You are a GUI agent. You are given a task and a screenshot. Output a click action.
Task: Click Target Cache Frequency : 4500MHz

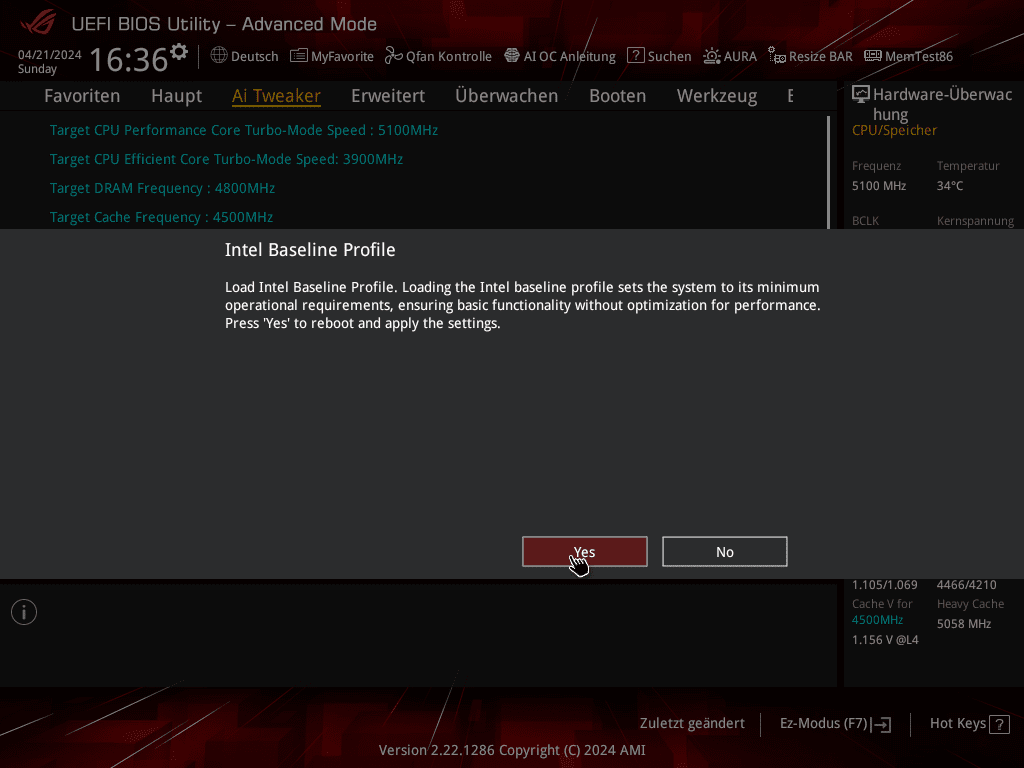[161, 217]
